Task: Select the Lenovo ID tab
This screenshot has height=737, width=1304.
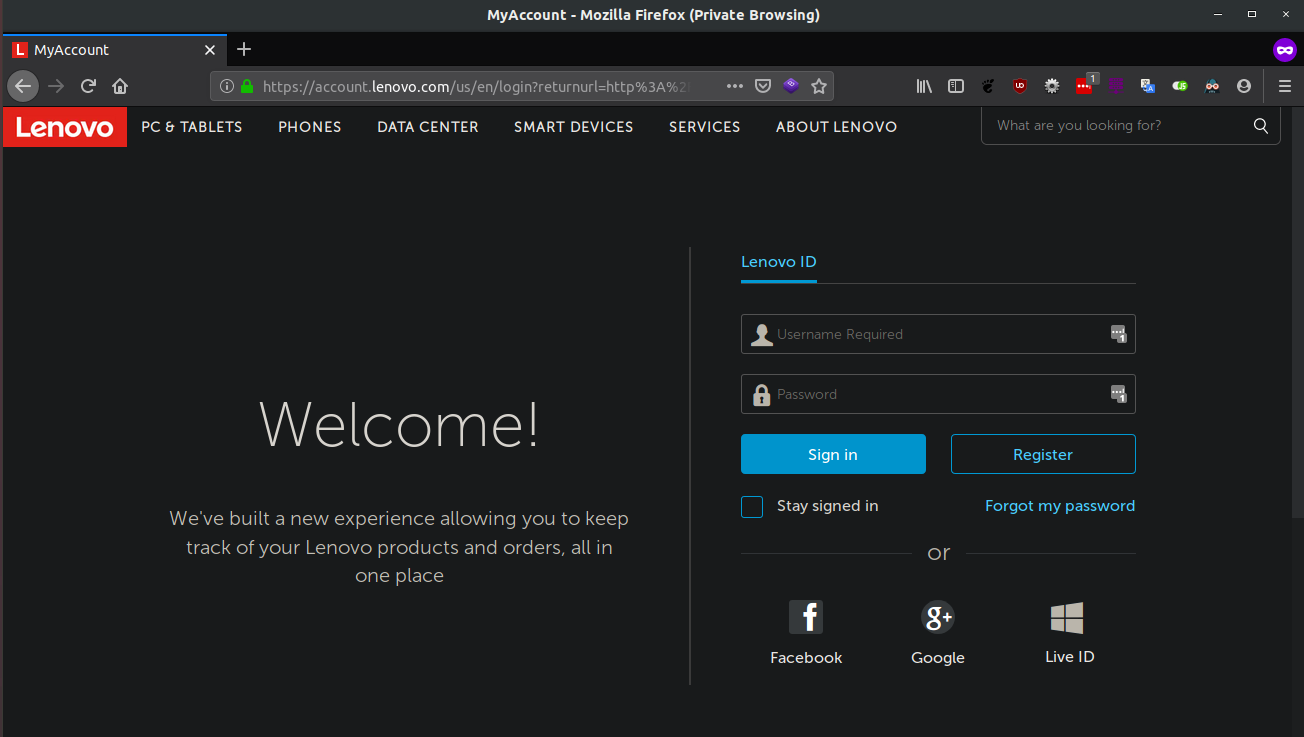Action: point(779,263)
